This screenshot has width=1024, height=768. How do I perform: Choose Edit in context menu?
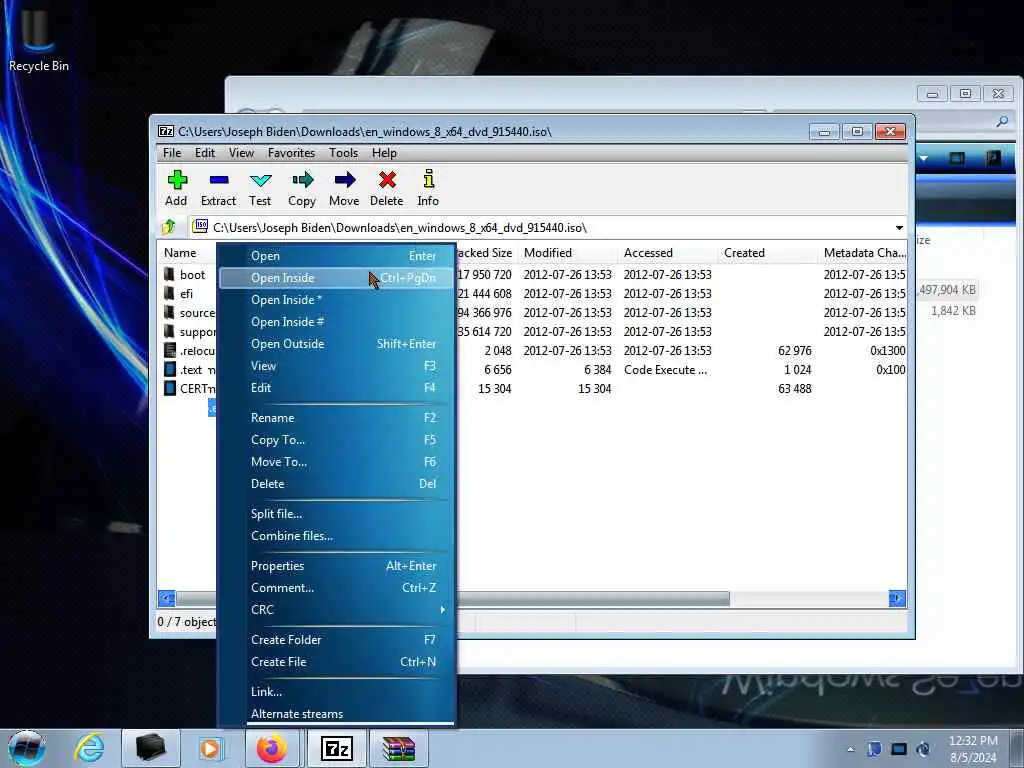tap(336, 388)
